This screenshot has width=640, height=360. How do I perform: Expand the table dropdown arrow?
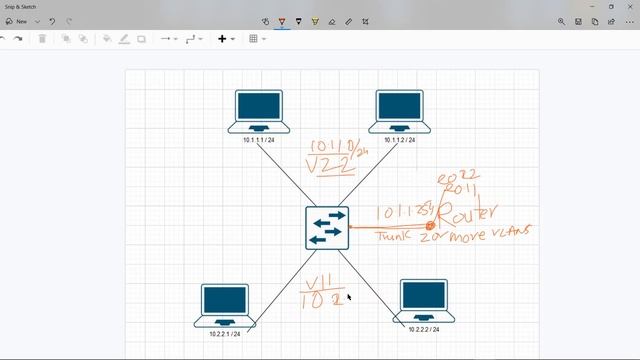[264, 39]
